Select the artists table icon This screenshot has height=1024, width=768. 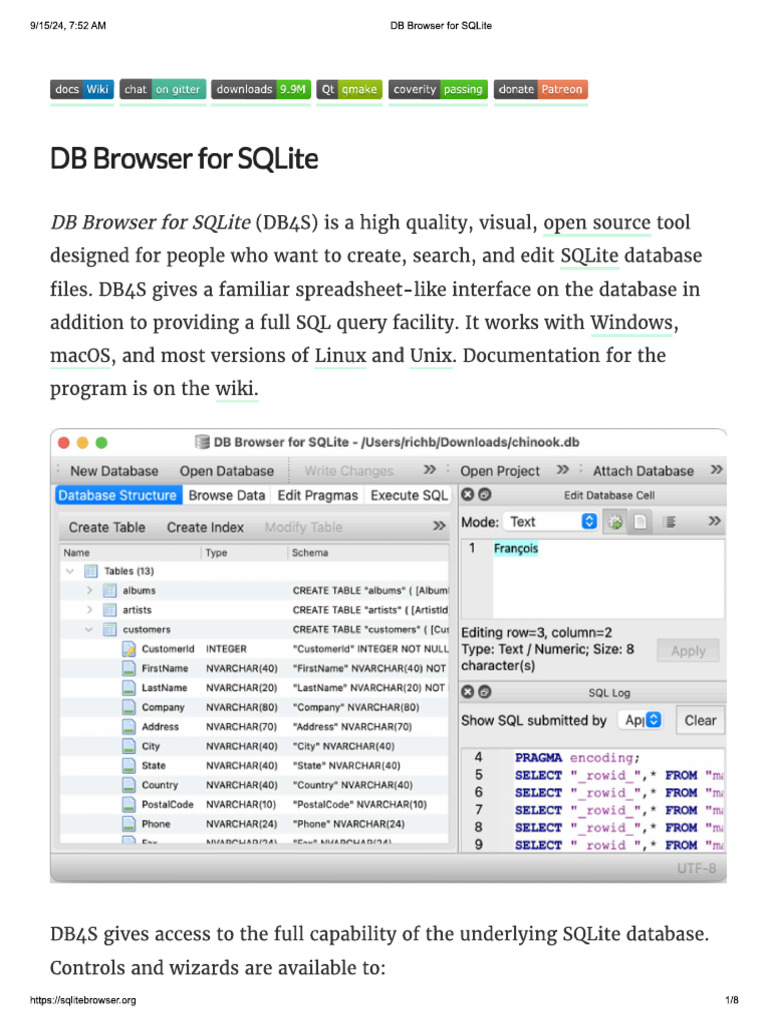point(110,610)
